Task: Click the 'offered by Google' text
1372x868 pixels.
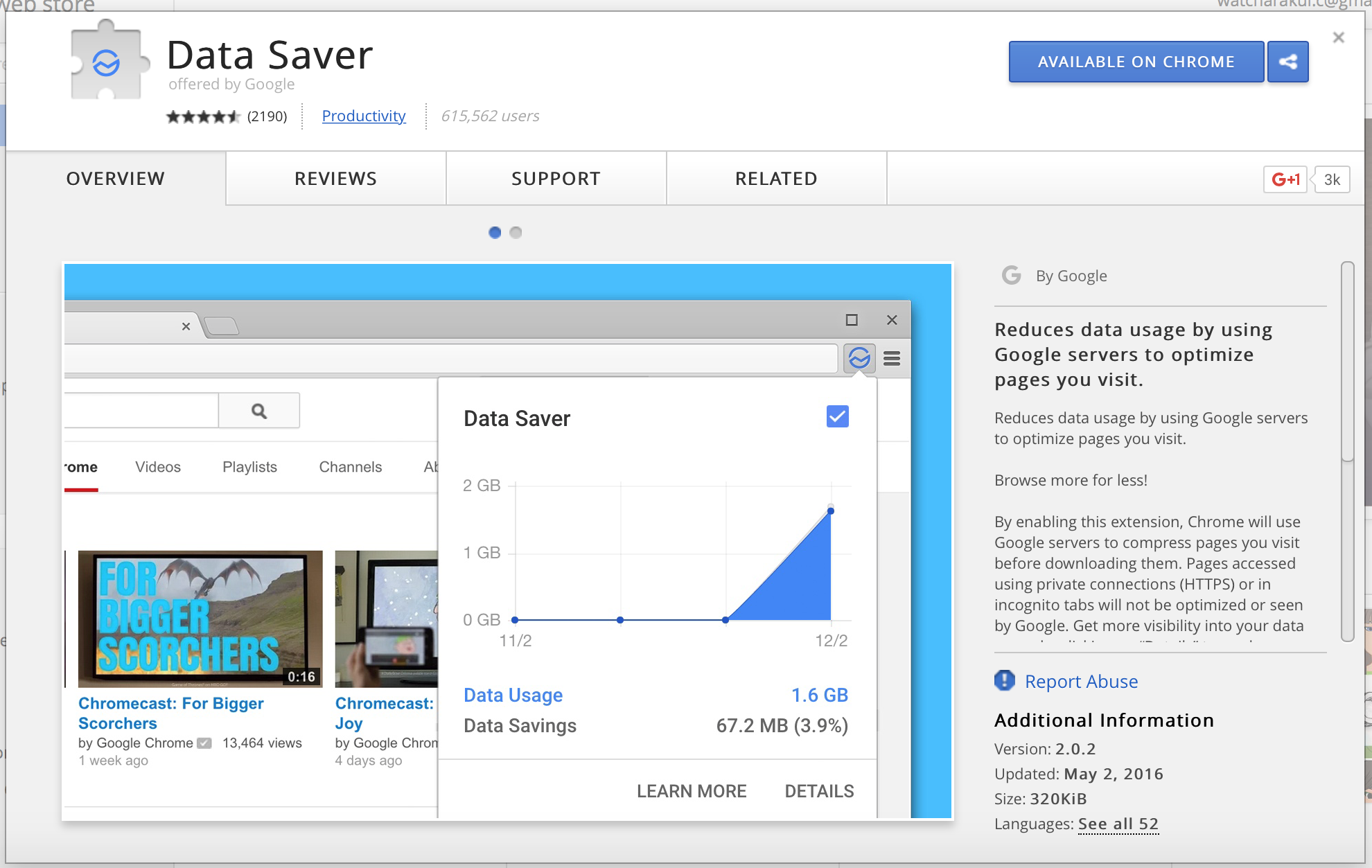Action: [231, 85]
